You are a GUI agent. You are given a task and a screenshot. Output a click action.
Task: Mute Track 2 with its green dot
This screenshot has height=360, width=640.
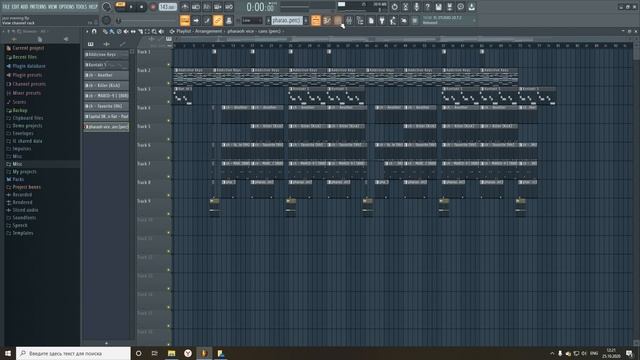point(169,83)
